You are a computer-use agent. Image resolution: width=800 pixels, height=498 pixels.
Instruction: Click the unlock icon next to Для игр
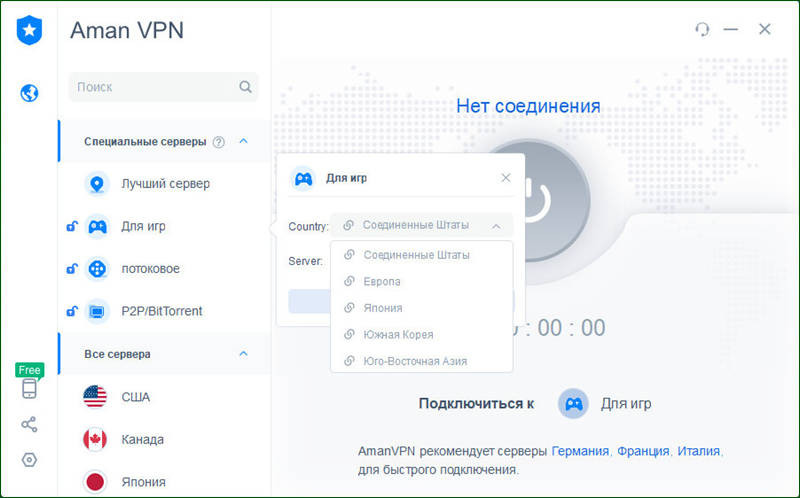(x=72, y=226)
